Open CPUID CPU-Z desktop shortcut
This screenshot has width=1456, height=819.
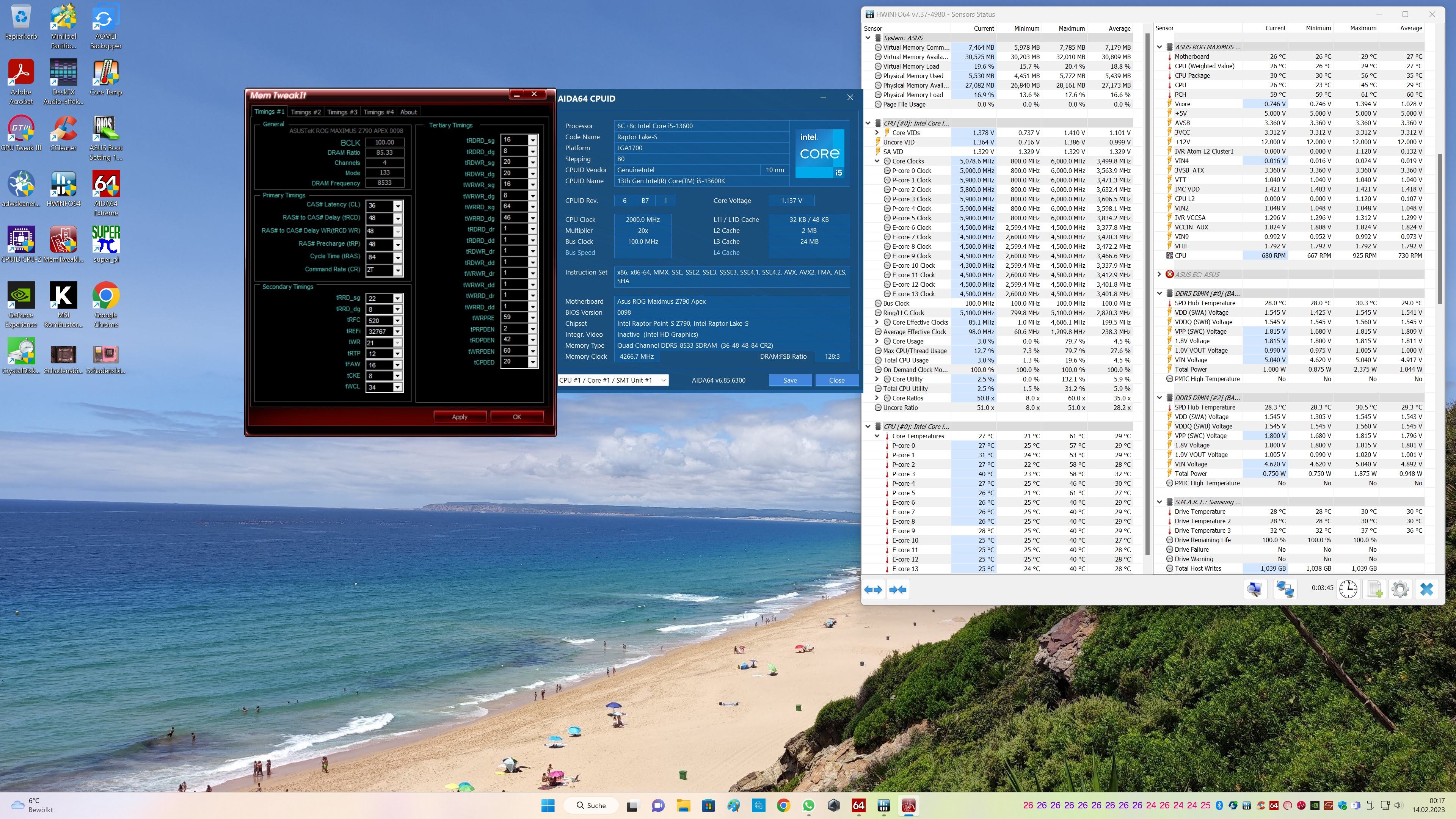[21, 244]
